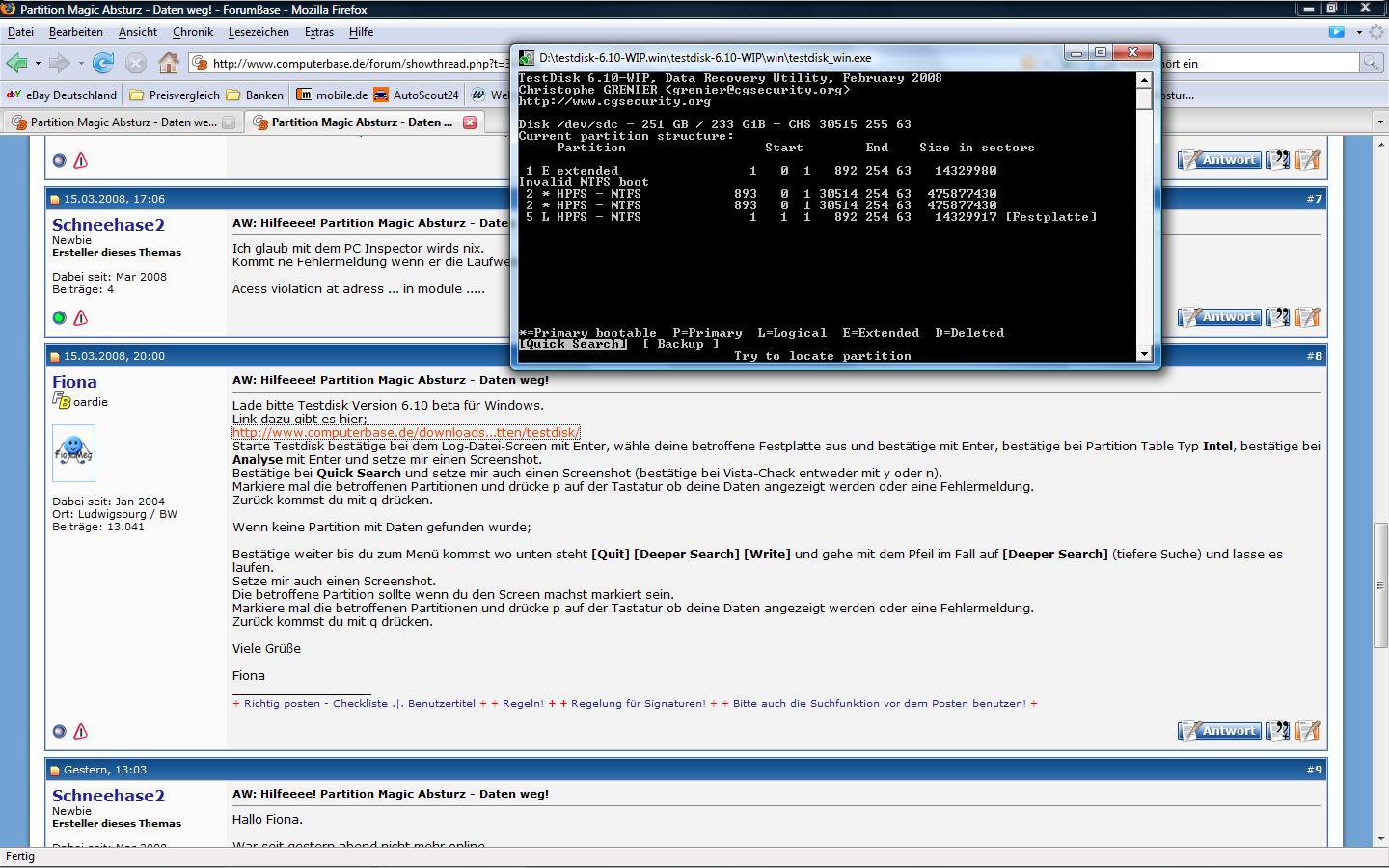Click the quote icon in post #8

click(x=1278, y=731)
